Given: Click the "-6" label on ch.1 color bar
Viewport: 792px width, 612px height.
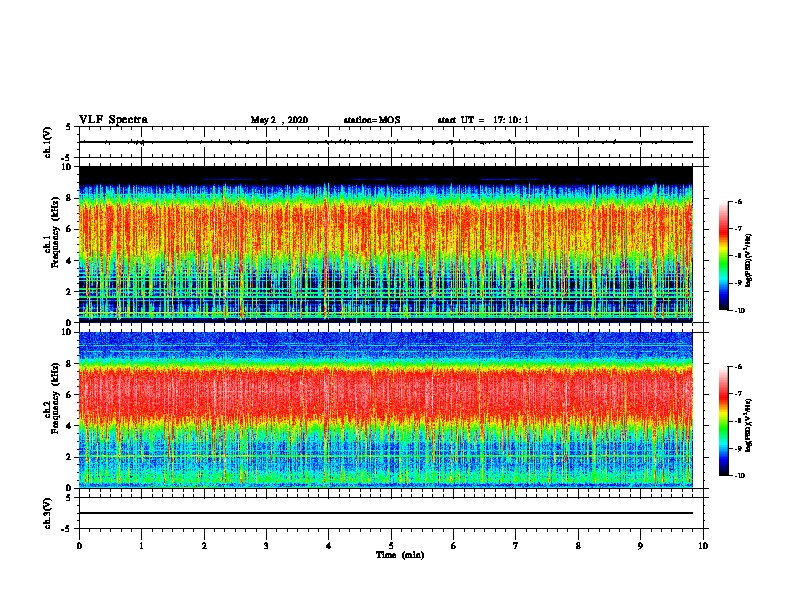Looking at the screenshot, I should (738, 202).
